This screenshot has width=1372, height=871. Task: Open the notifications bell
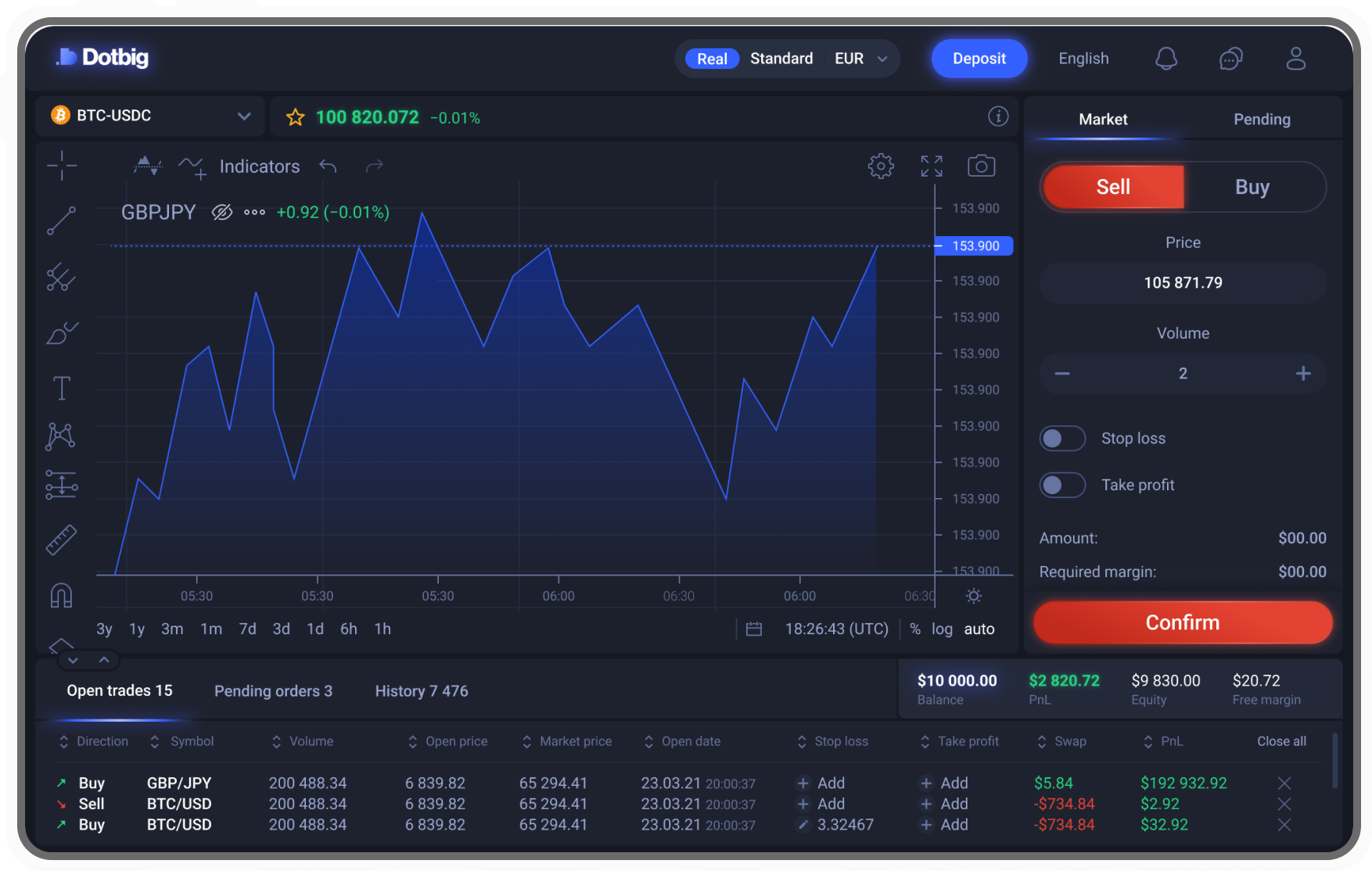click(x=1166, y=59)
